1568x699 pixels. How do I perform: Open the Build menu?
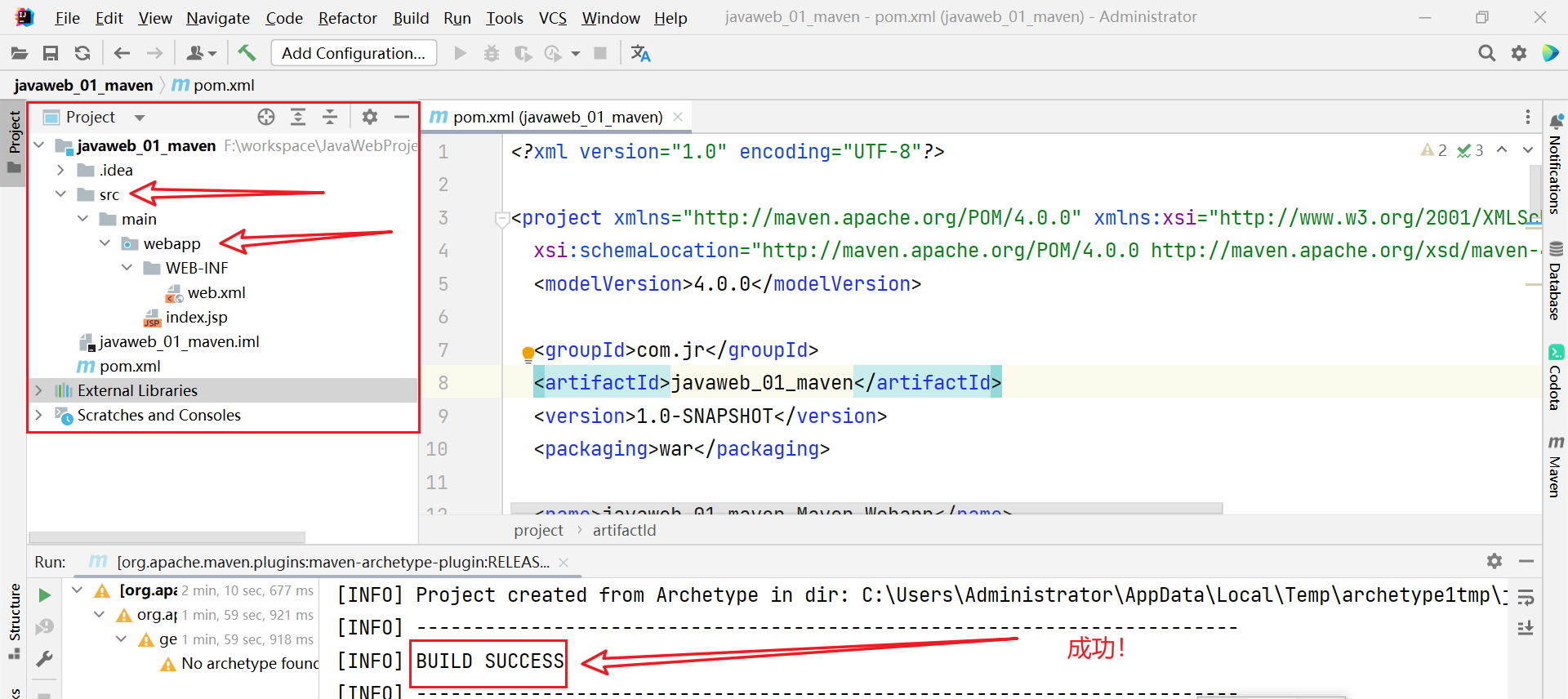click(411, 18)
